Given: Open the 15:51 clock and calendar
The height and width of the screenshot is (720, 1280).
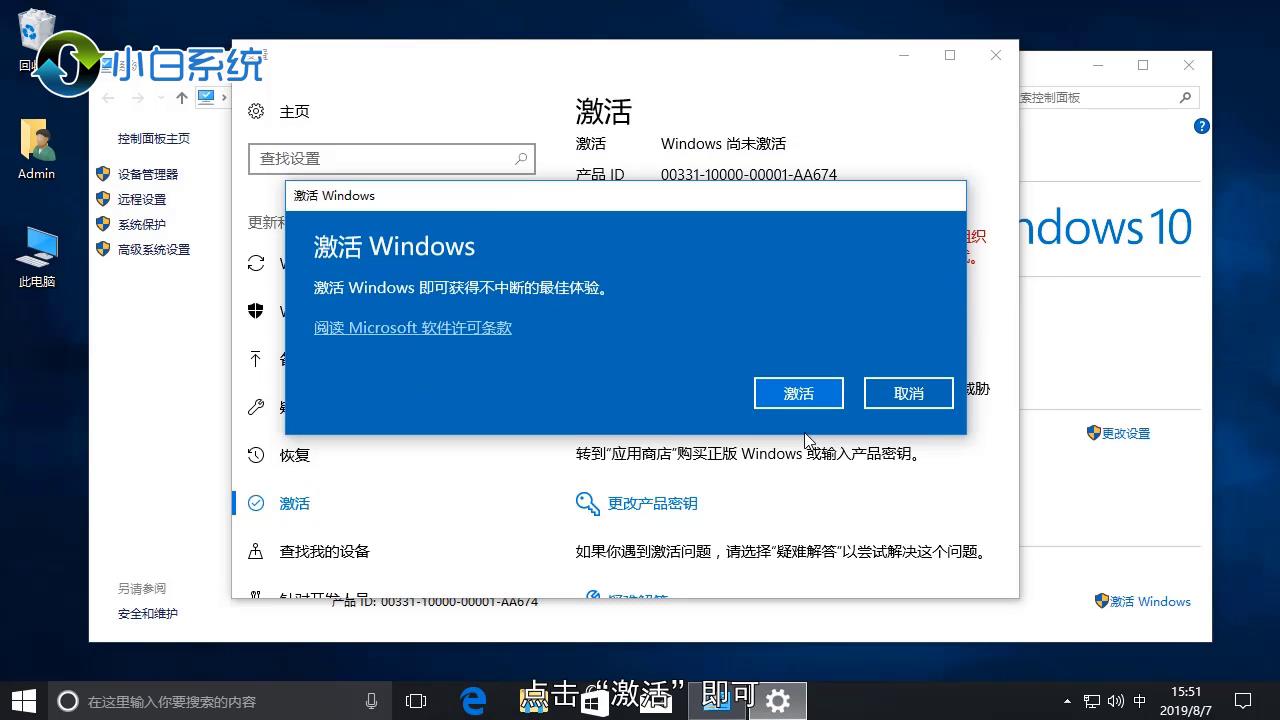Looking at the screenshot, I should (x=1187, y=701).
